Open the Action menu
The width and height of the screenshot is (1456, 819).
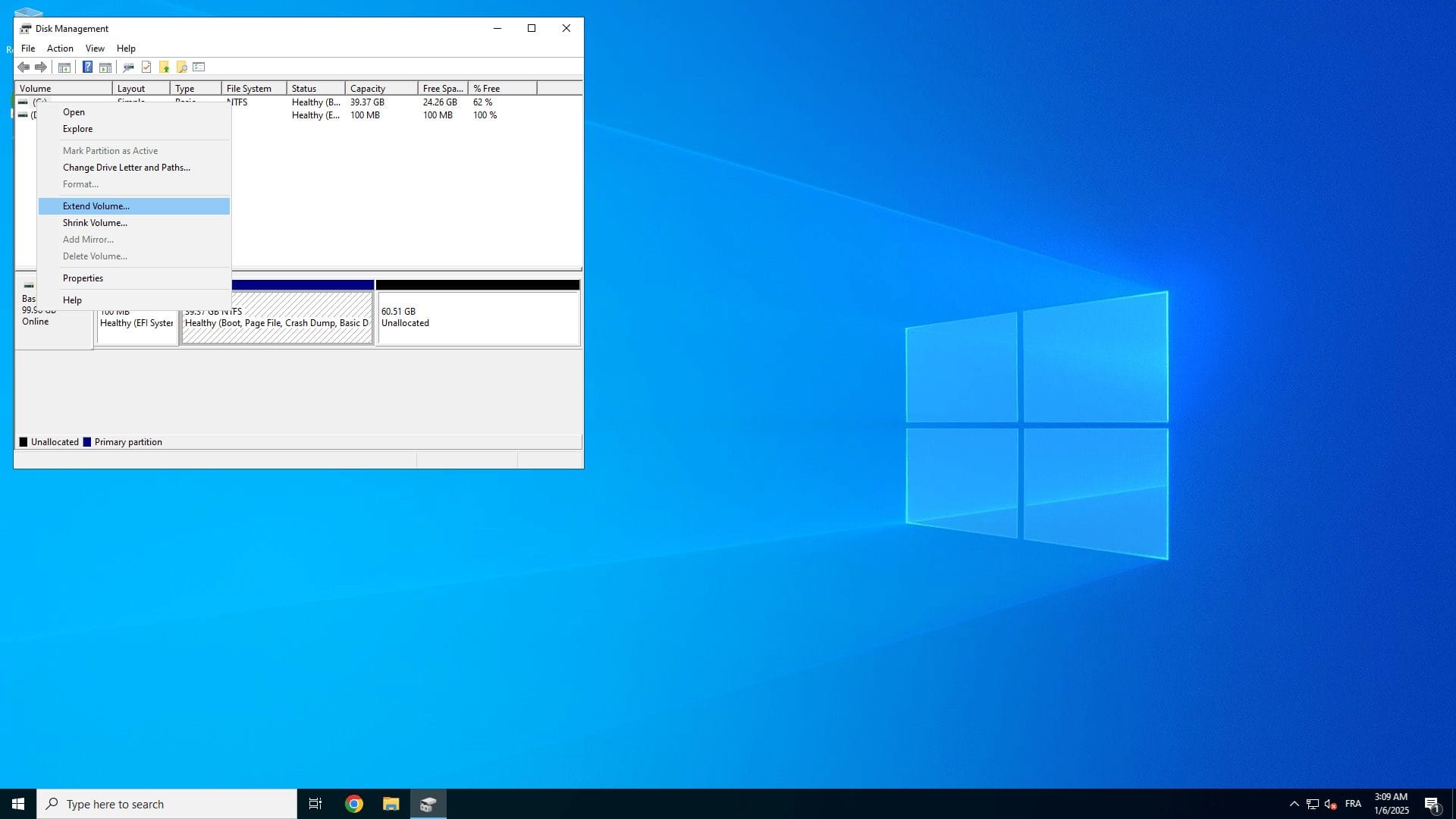(x=60, y=49)
